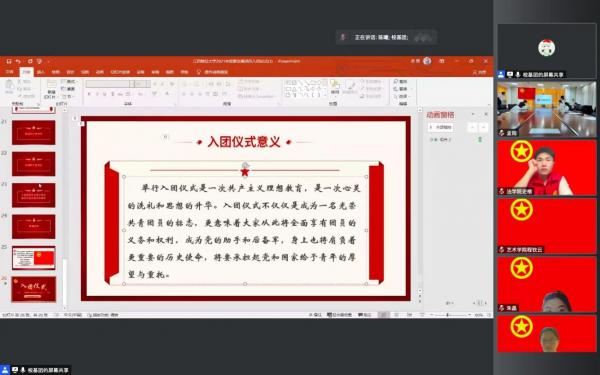Open the font name combo box

pyautogui.click(x=108, y=84)
